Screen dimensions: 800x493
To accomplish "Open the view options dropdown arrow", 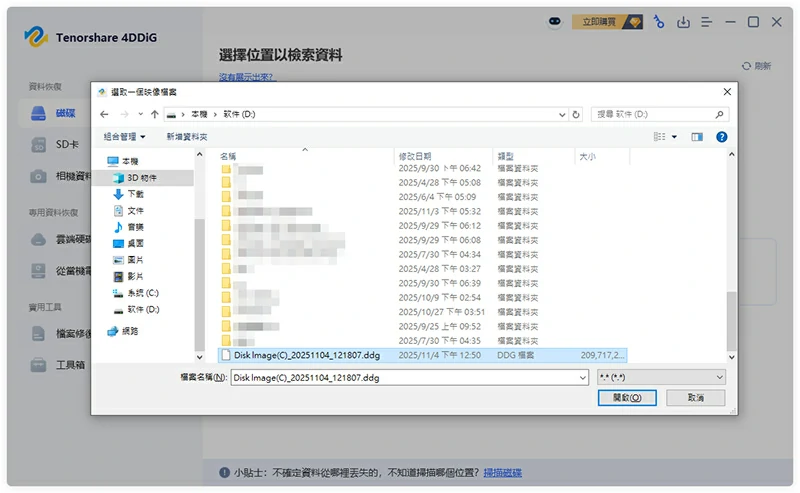I will pos(674,137).
